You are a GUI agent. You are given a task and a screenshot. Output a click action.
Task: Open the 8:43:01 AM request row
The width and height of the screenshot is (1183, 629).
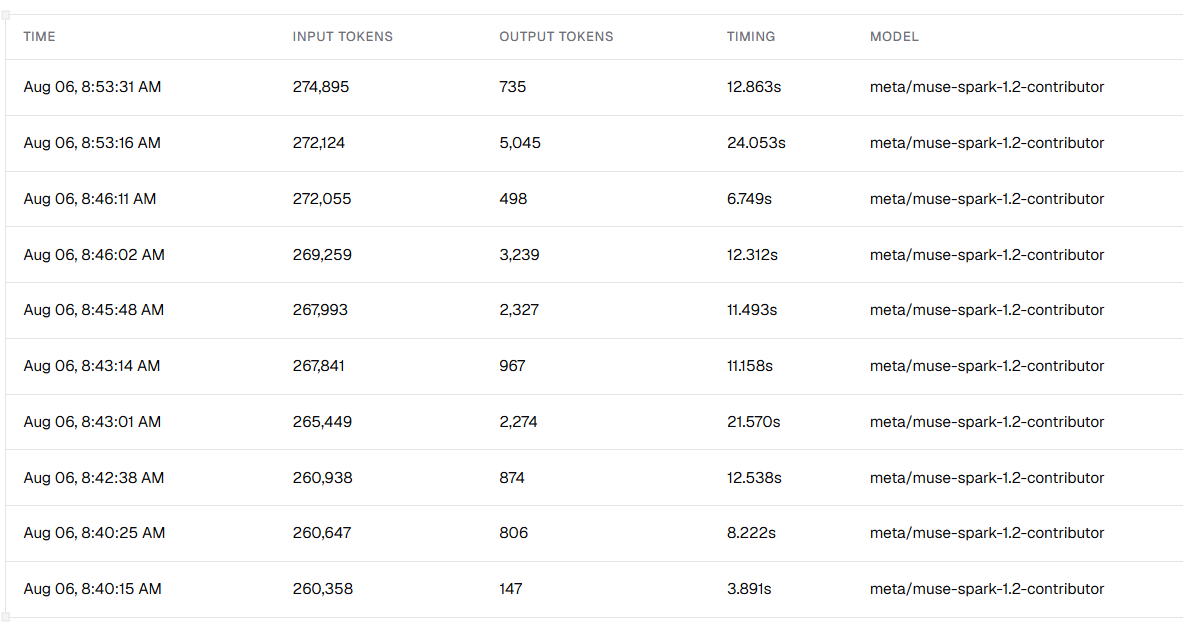(595, 422)
